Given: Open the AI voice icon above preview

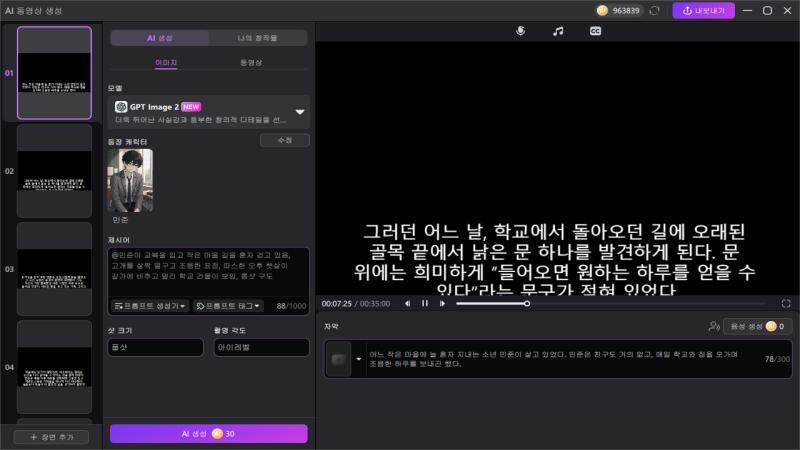Looking at the screenshot, I should point(520,31).
